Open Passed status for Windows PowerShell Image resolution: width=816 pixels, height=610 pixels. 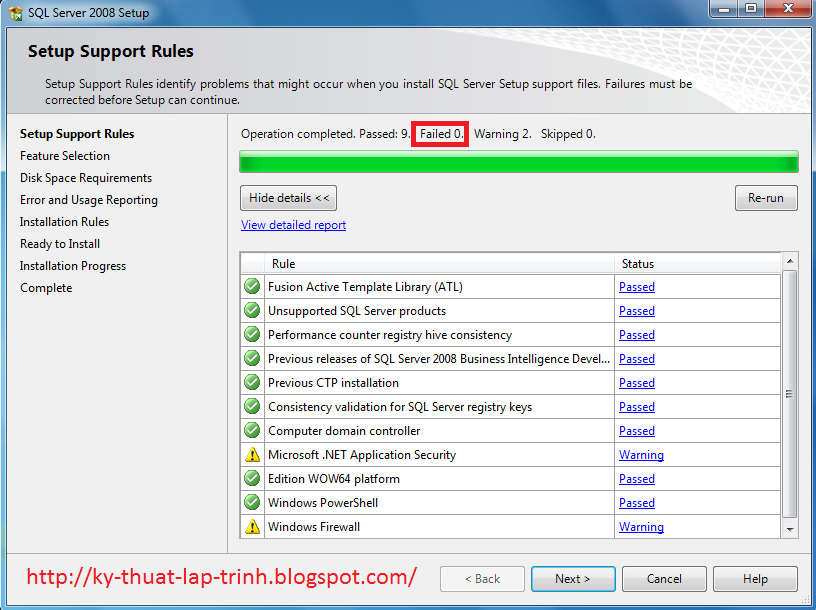(636, 502)
